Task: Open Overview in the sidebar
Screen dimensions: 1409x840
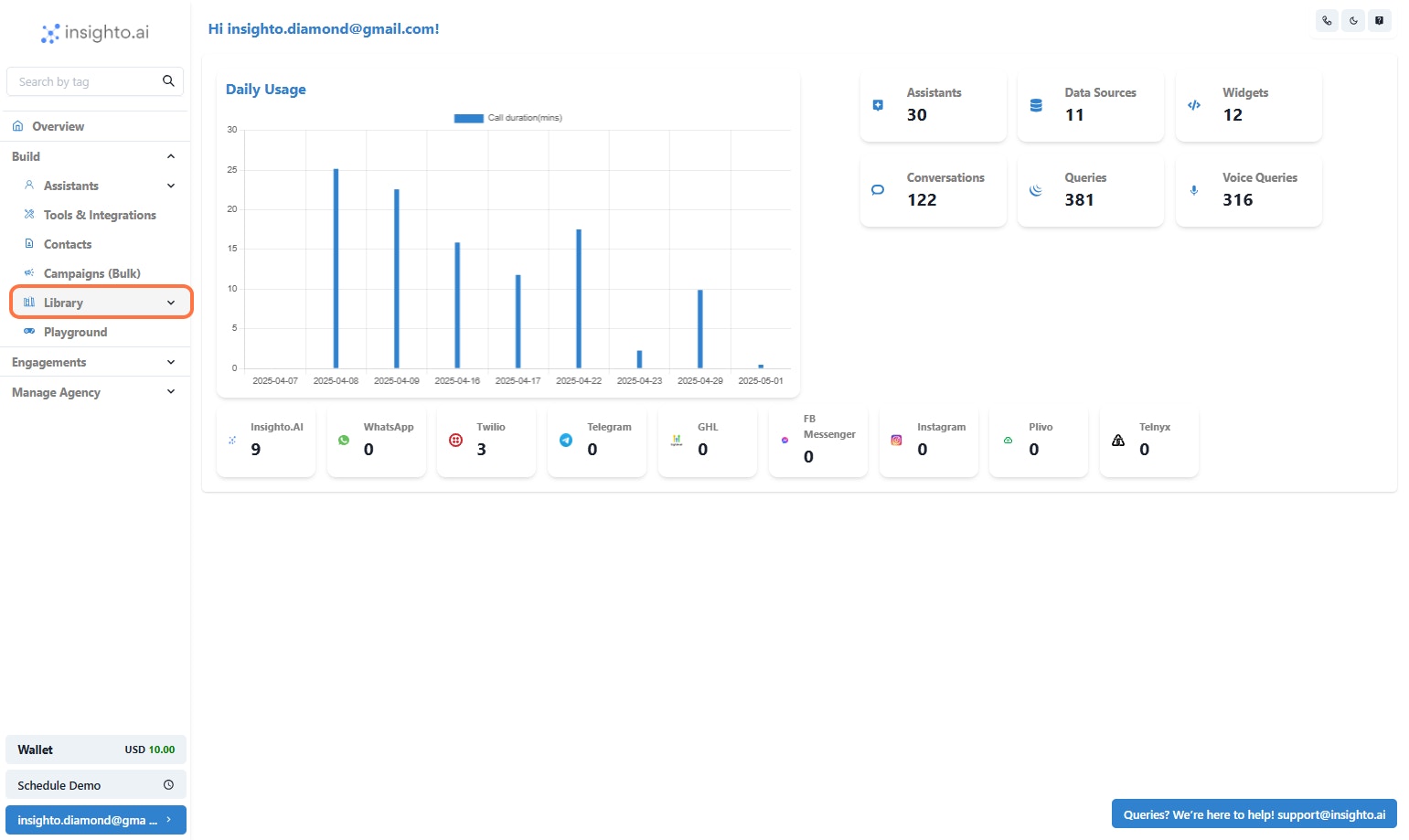Action: (x=95, y=126)
